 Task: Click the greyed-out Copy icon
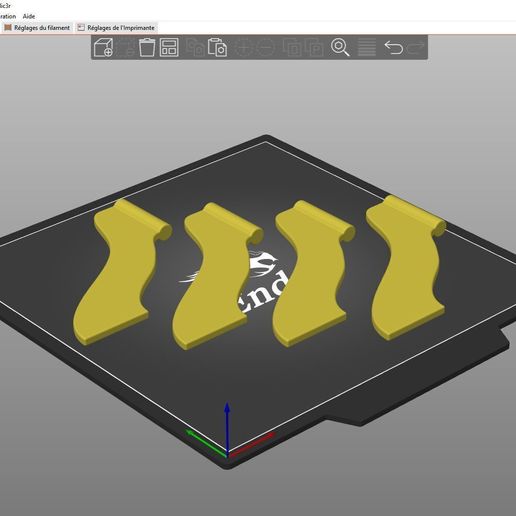195,47
